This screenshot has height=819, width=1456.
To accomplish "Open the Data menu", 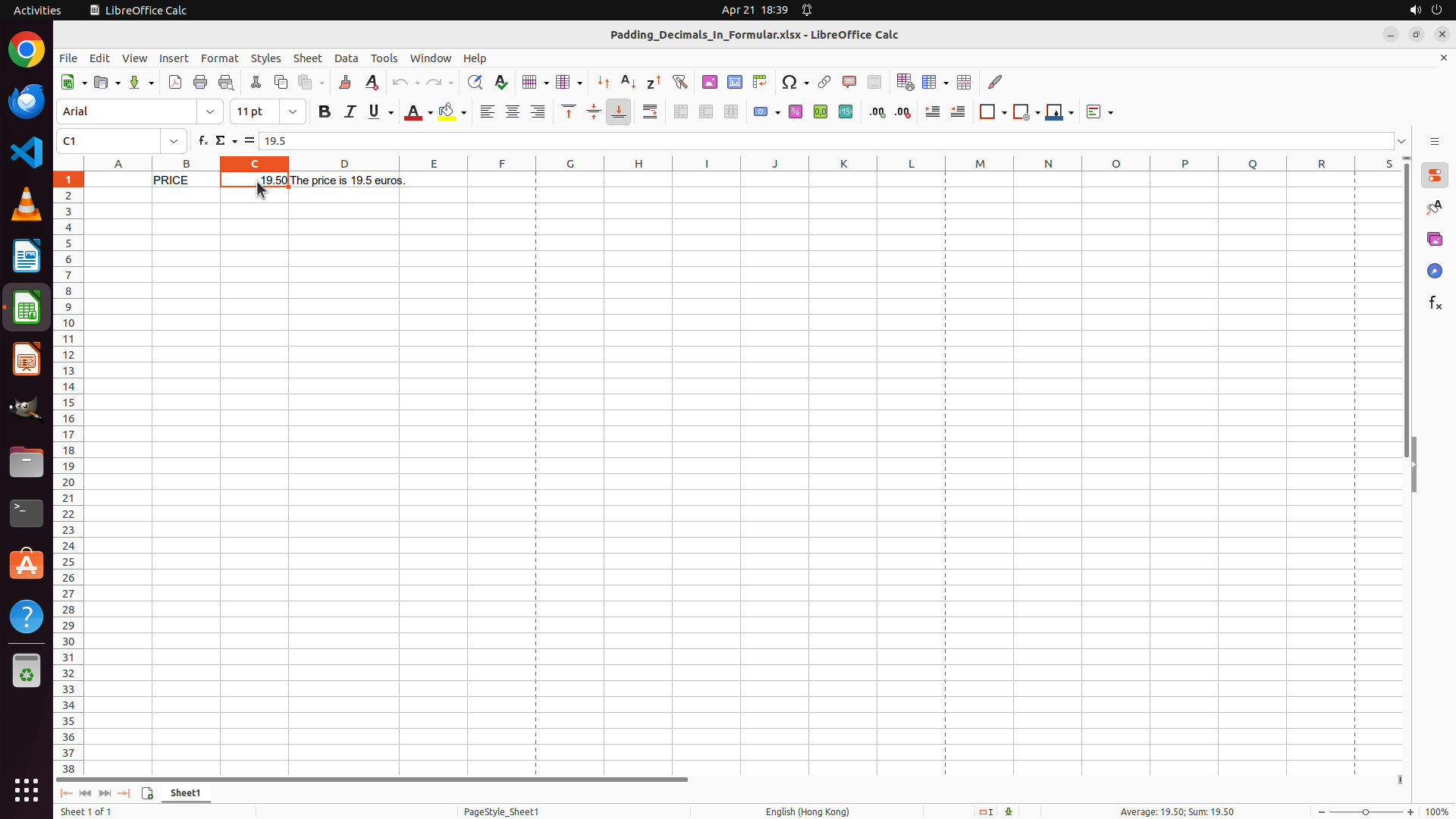I will pyautogui.click(x=346, y=58).
